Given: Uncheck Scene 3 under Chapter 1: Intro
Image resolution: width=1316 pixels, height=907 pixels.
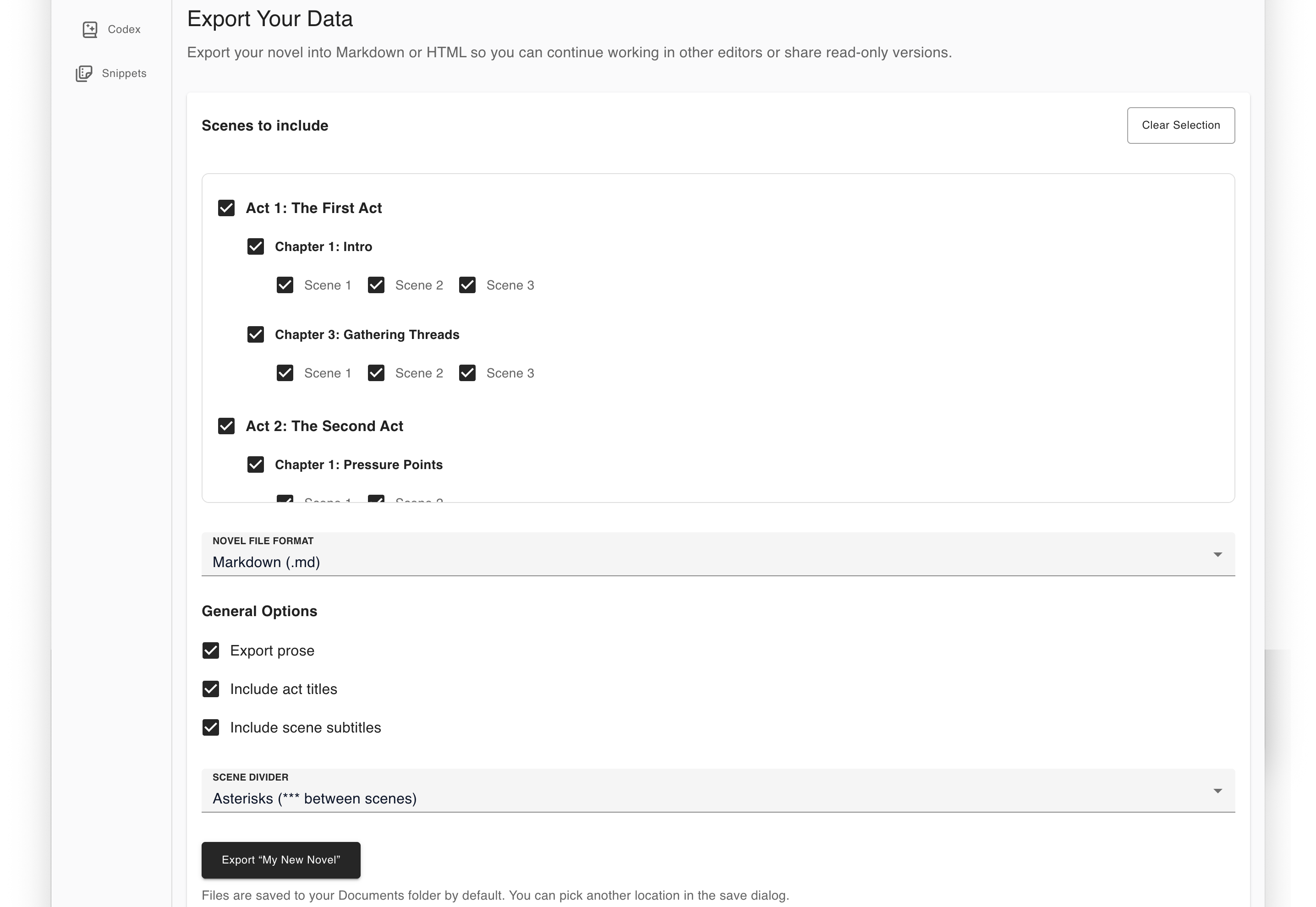Looking at the screenshot, I should point(467,285).
